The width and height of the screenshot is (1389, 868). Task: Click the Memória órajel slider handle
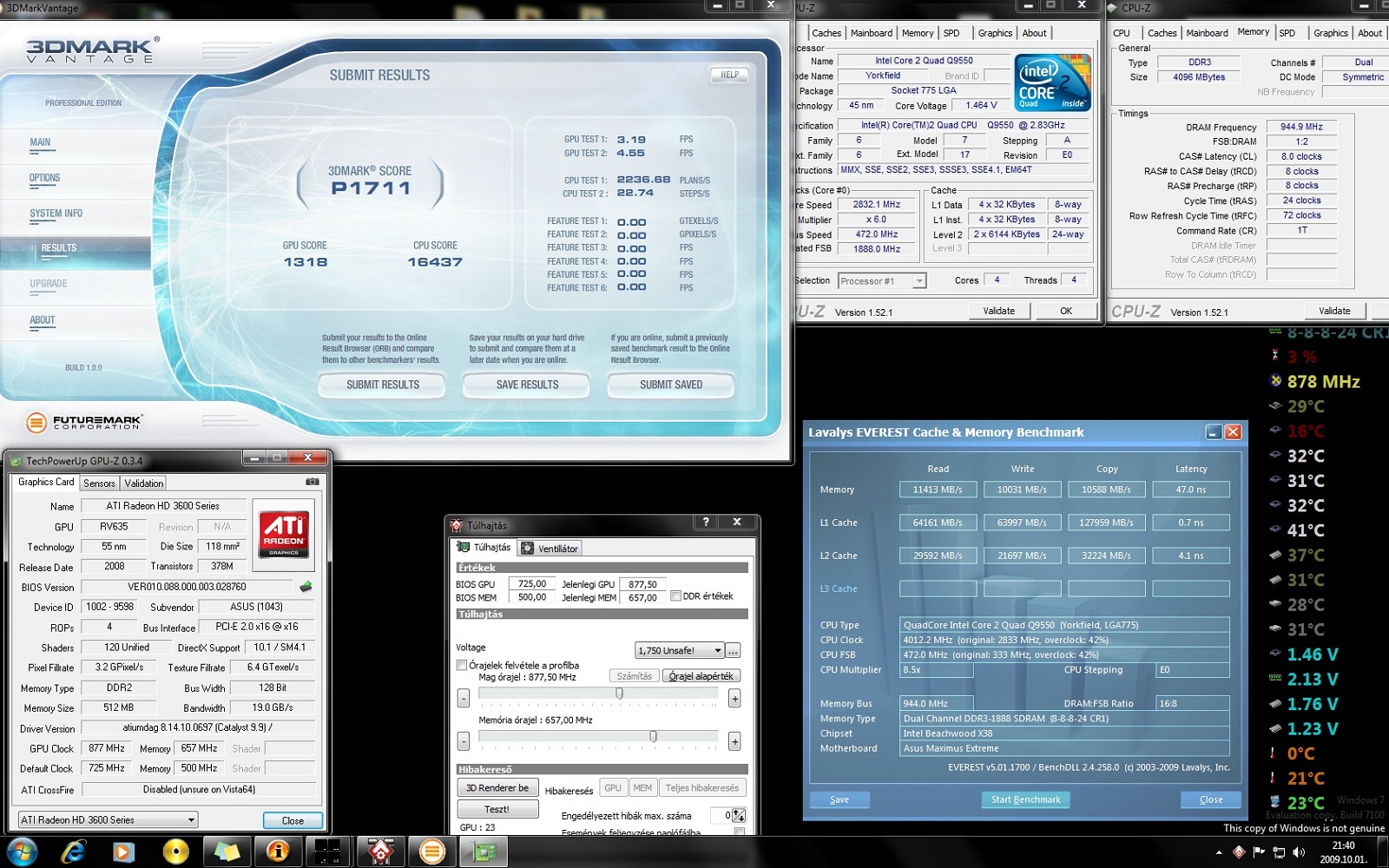[x=653, y=736]
